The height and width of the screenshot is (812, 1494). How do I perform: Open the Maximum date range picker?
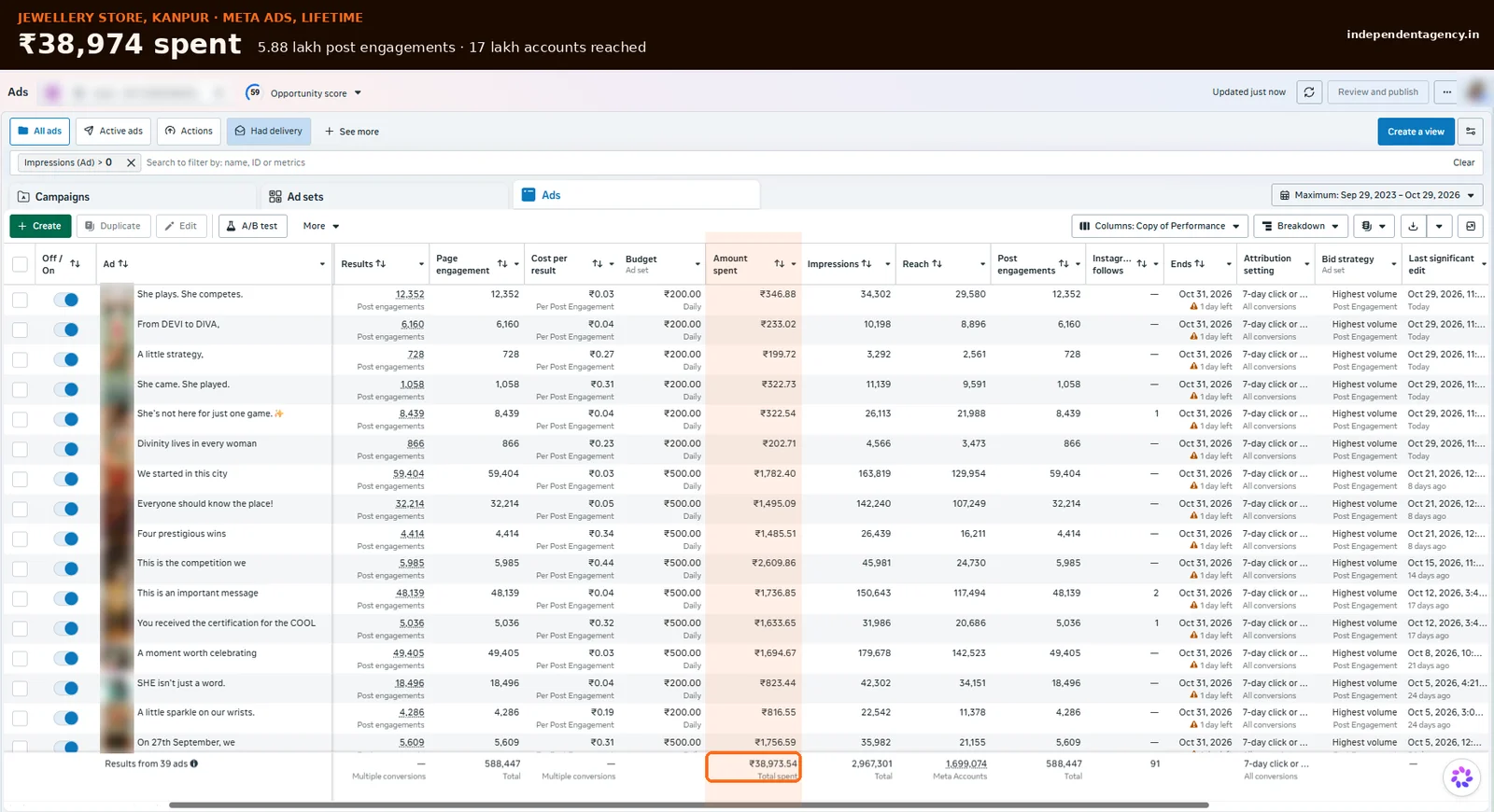tap(1376, 195)
